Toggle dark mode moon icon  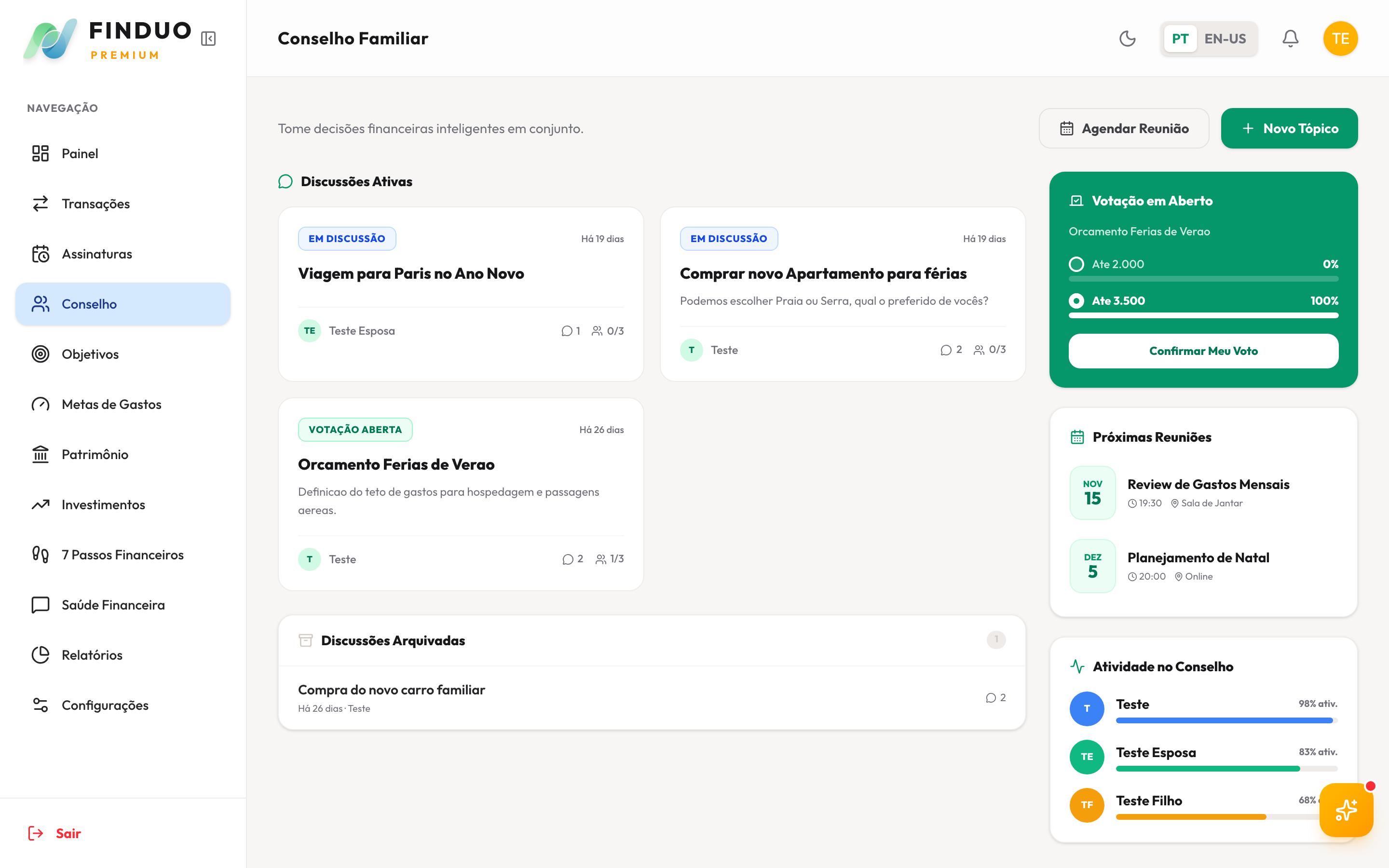tap(1127, 39)
